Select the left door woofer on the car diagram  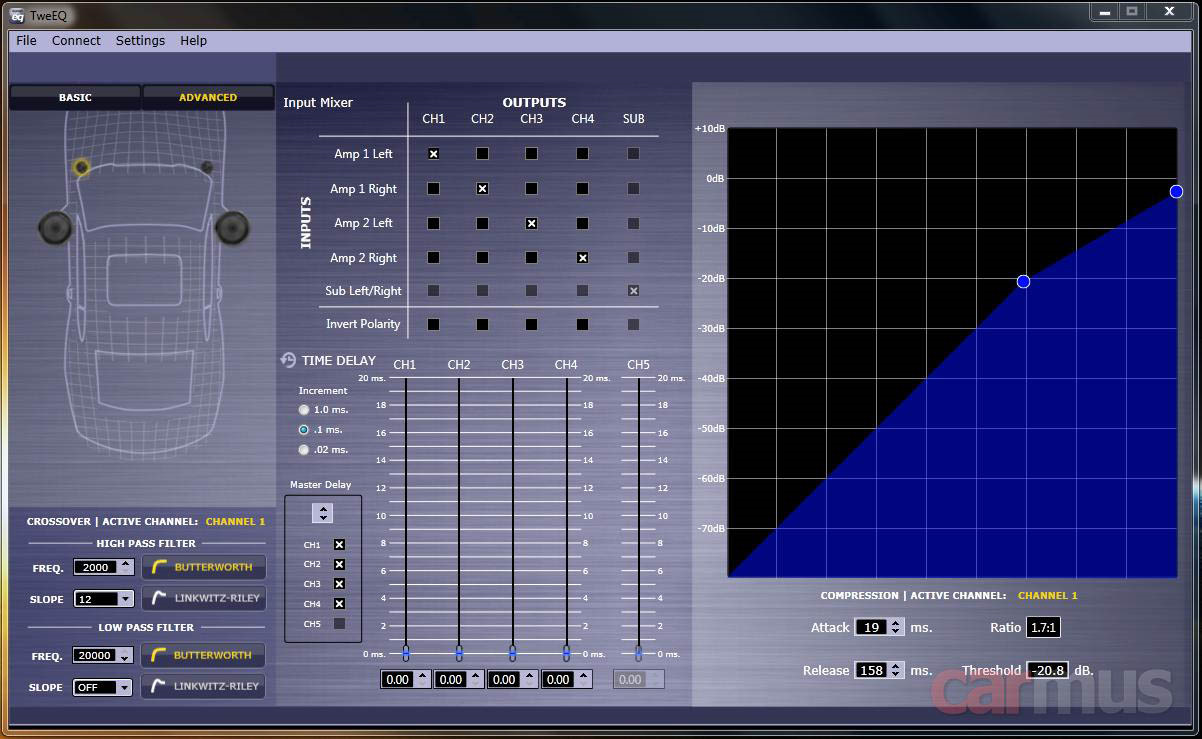(x=54, y=228)
